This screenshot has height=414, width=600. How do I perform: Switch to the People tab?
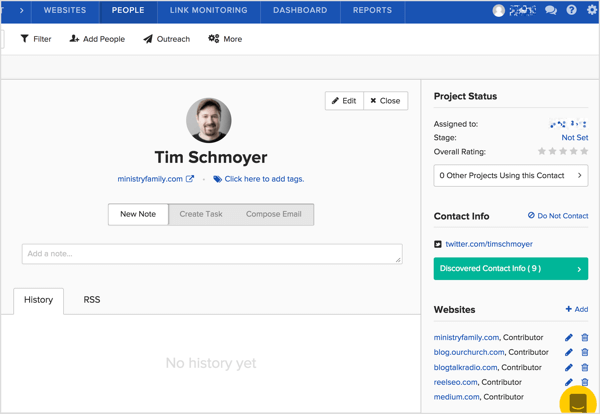(x=128, y=10)
